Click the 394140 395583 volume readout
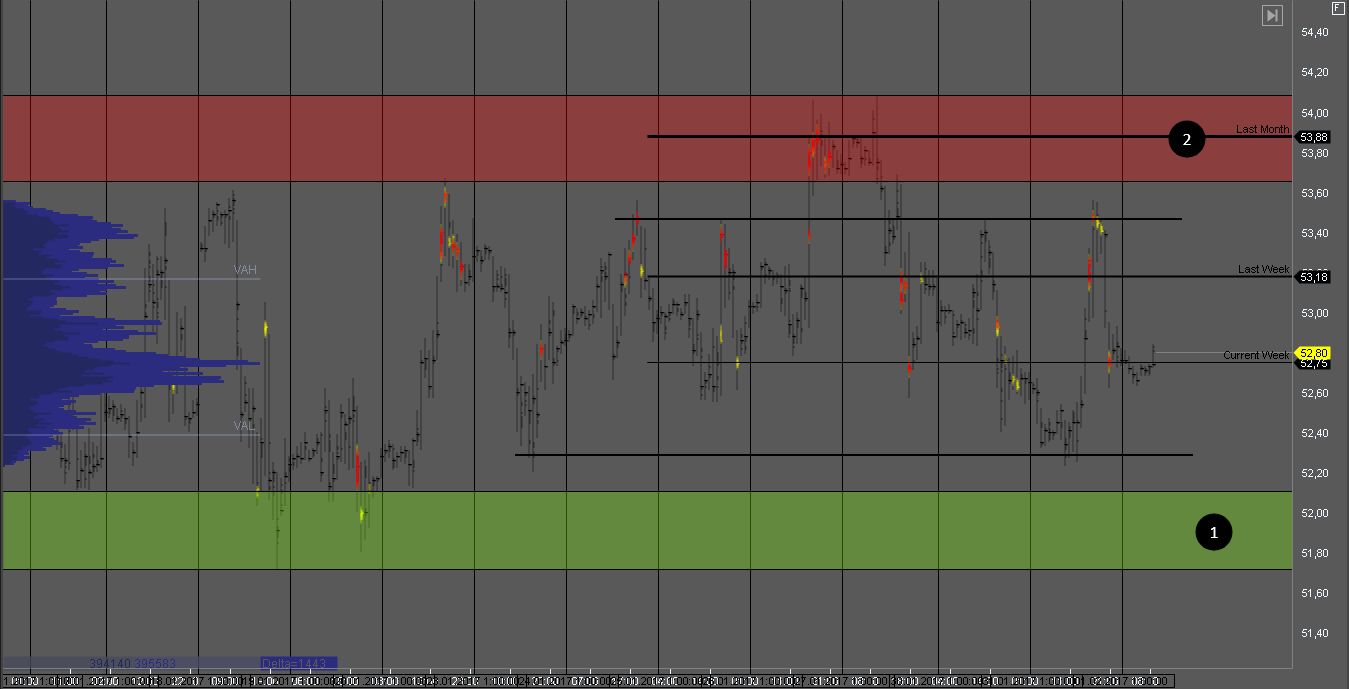The width and height of the screenshot is (1349, 689). point(131,663)
